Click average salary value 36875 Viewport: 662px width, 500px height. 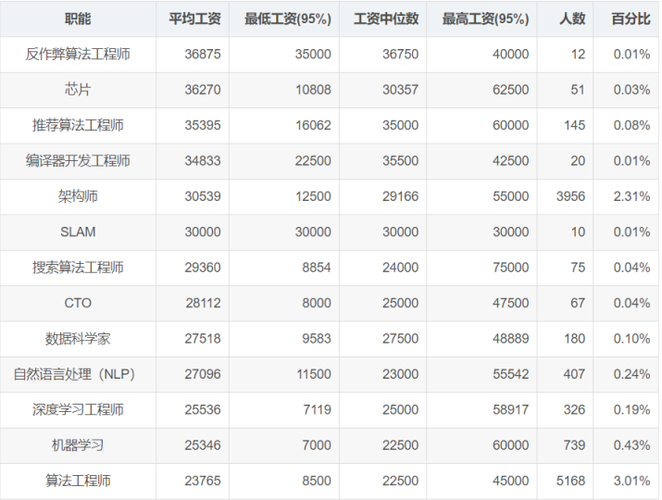tap(203, 54)
